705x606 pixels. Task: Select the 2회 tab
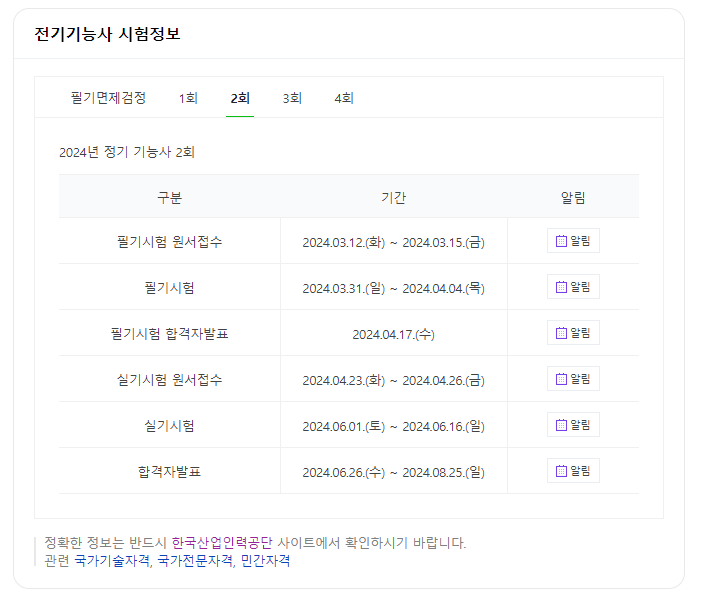click(x=240, y=98)
